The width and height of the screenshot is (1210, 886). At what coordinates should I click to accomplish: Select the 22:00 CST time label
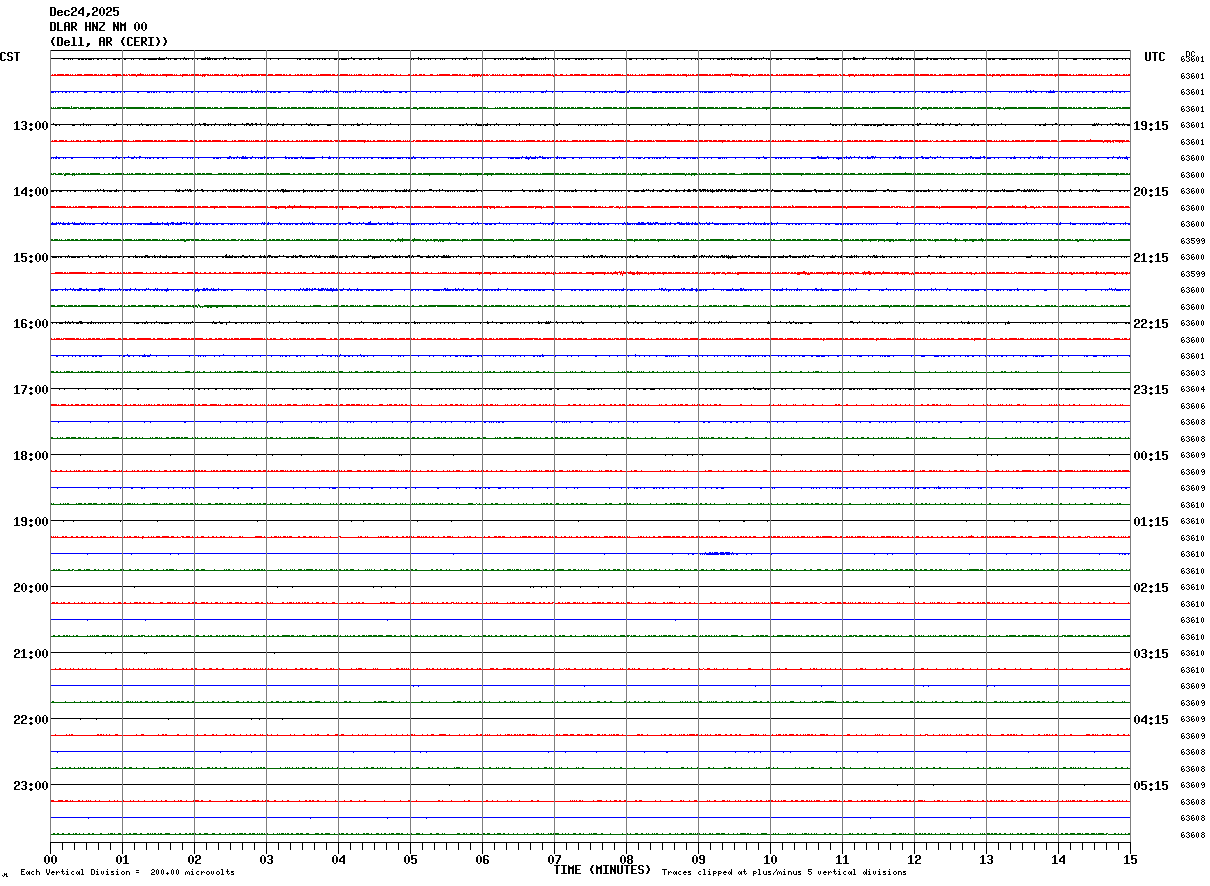point(31,720)
